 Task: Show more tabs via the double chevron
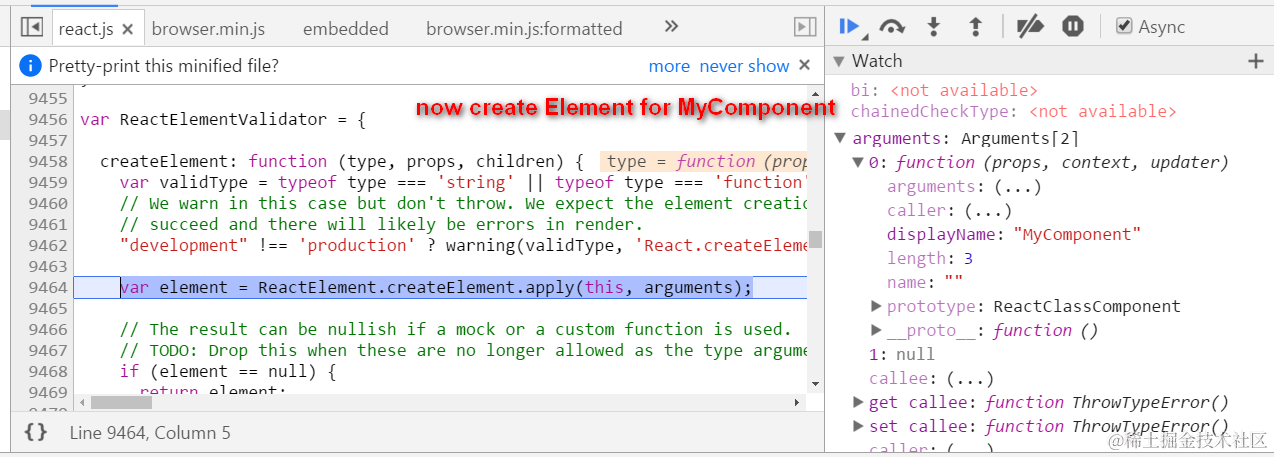671,27
